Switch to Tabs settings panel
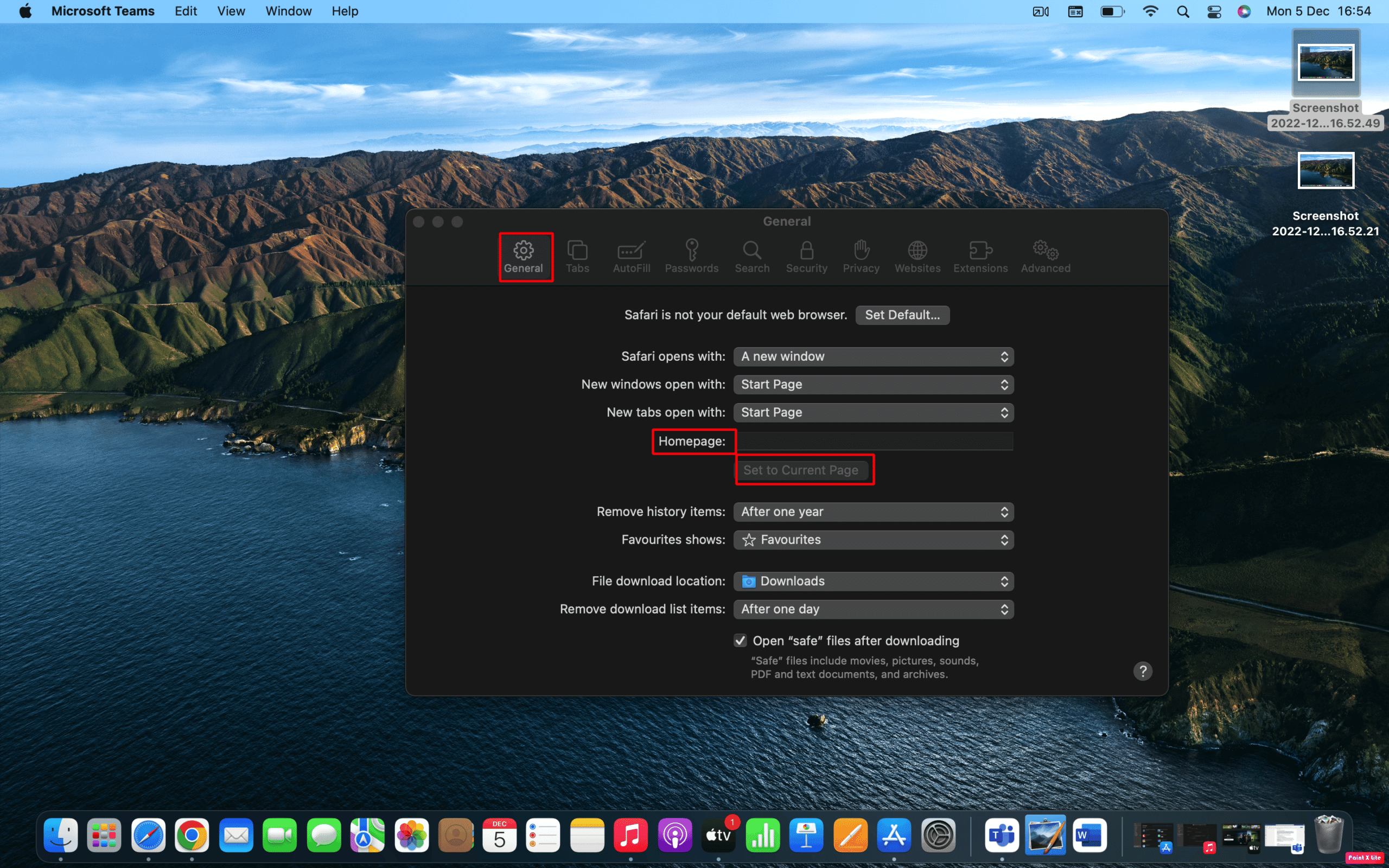The image size is (1389, 868). pyautogui.click(x=577, y=256)
